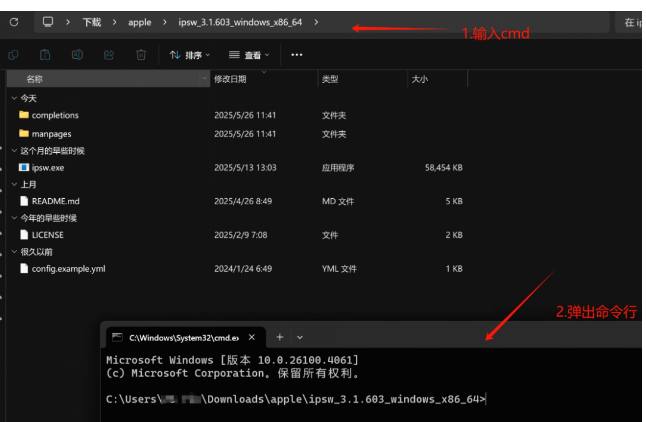Screen dimensions: 646x422
Task: Collapse the 今年的早些时候 group
Action: [14, 218]
